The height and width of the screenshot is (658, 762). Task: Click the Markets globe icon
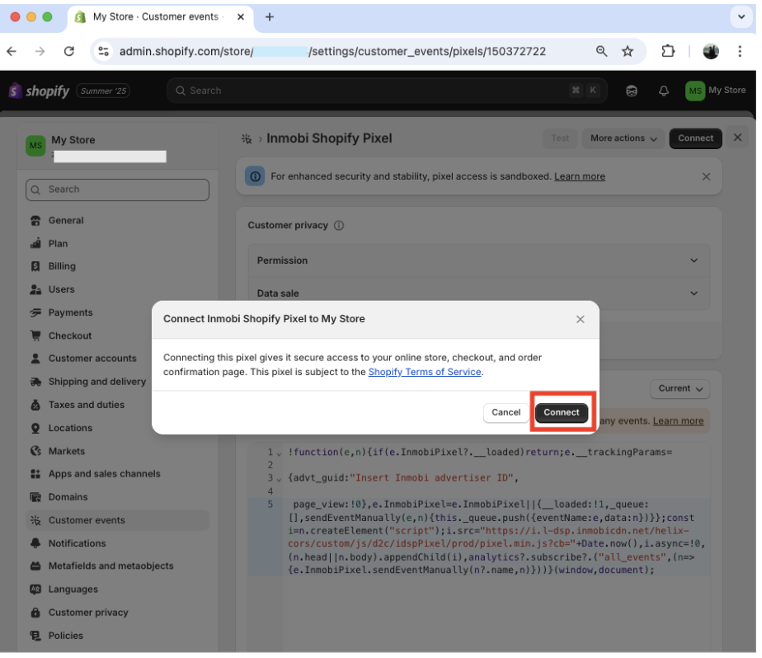coord(35,451)
